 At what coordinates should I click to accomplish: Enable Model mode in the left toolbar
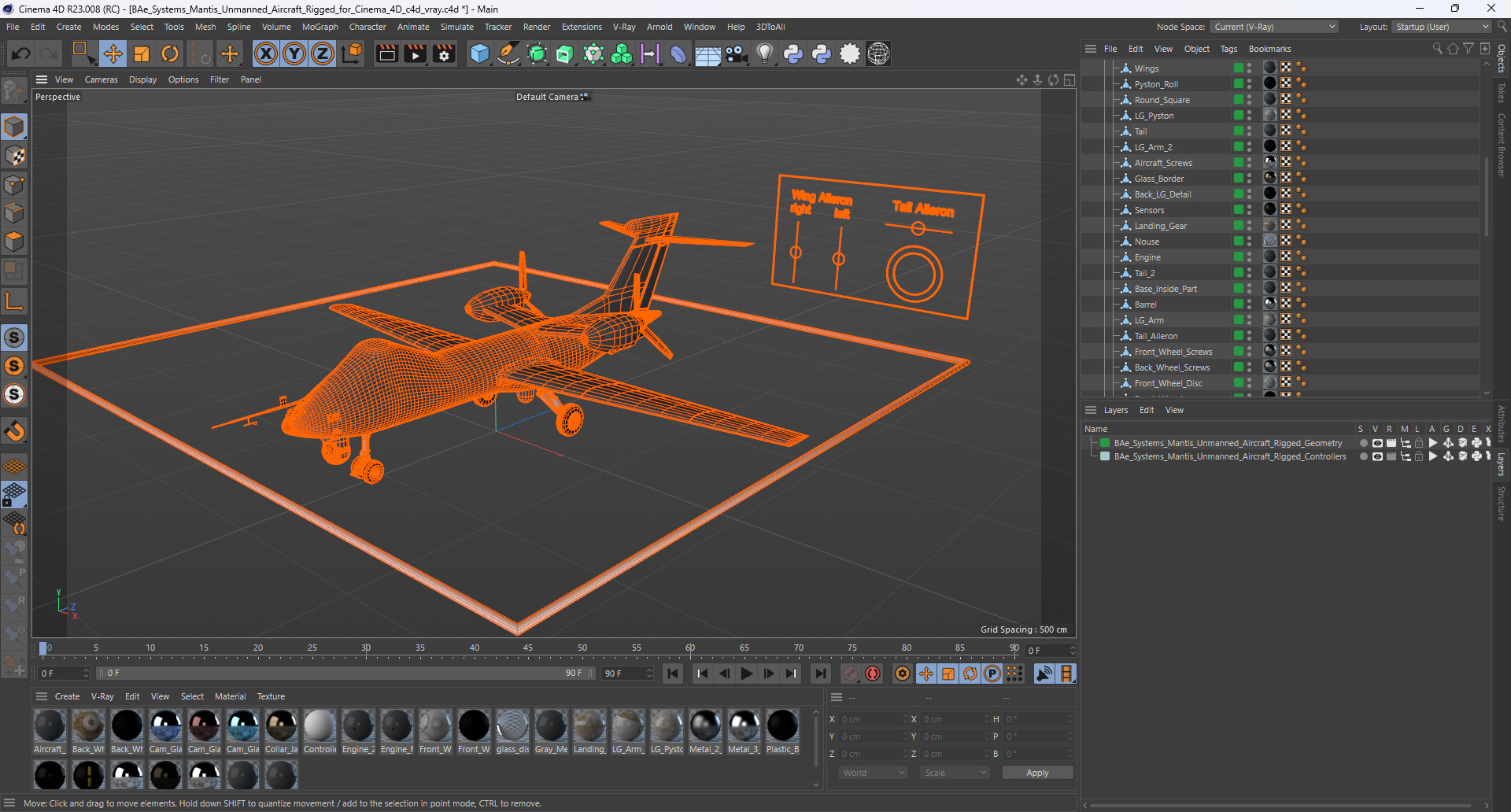(x=14, y=127)
